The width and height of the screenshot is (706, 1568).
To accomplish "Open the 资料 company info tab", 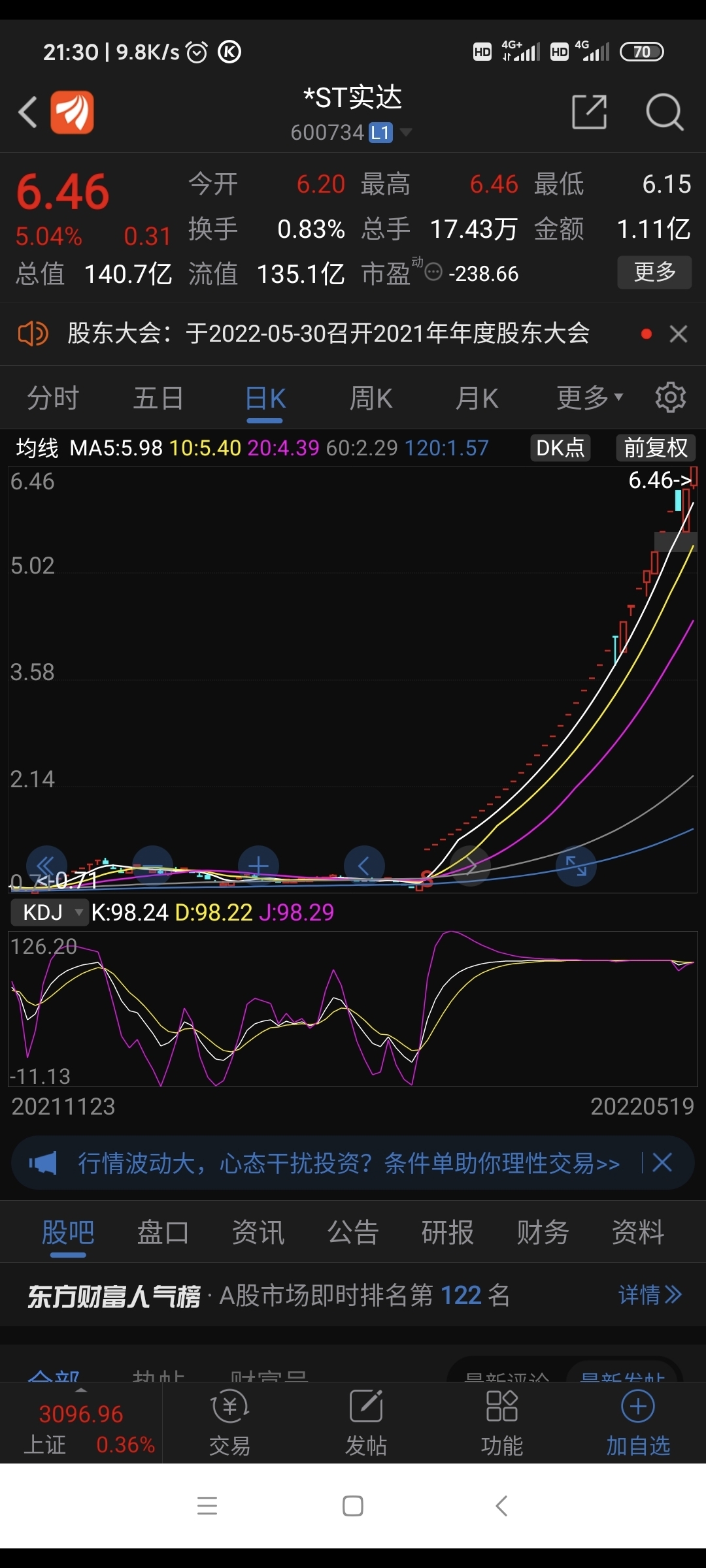I will tap(638, 1233).
